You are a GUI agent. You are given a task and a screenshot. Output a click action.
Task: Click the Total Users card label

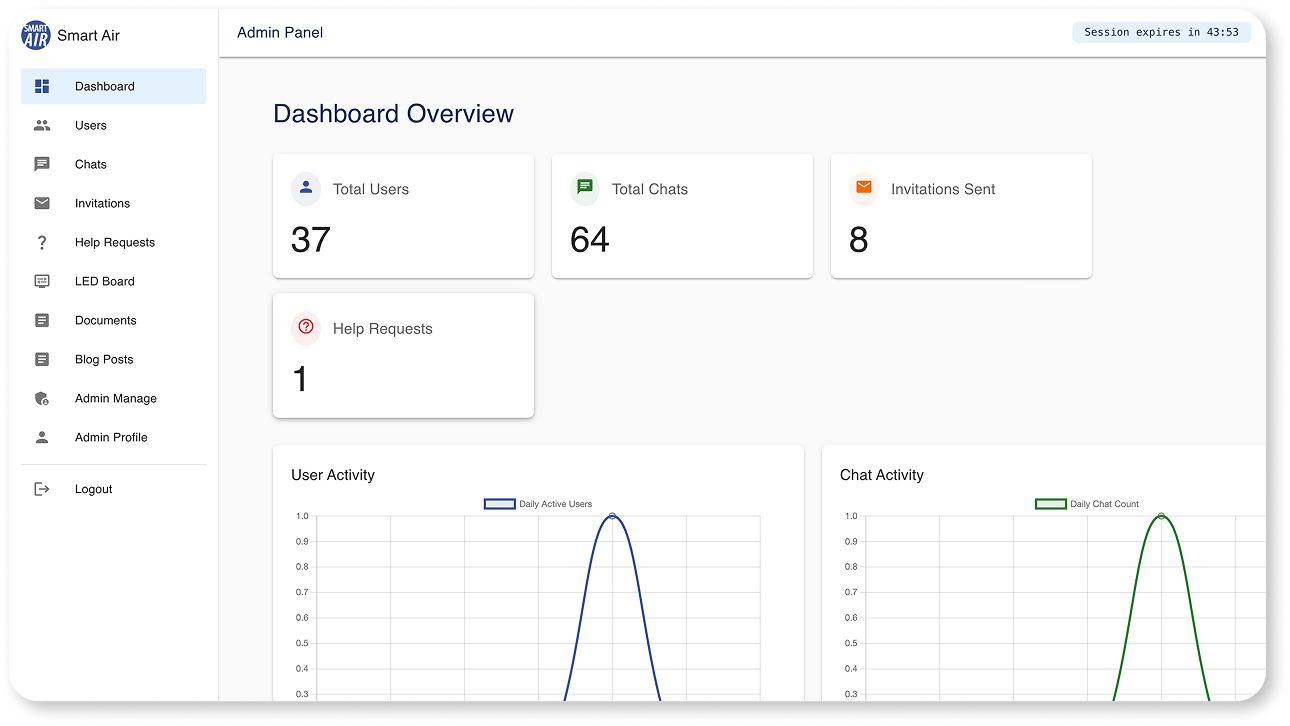point(371,189)
